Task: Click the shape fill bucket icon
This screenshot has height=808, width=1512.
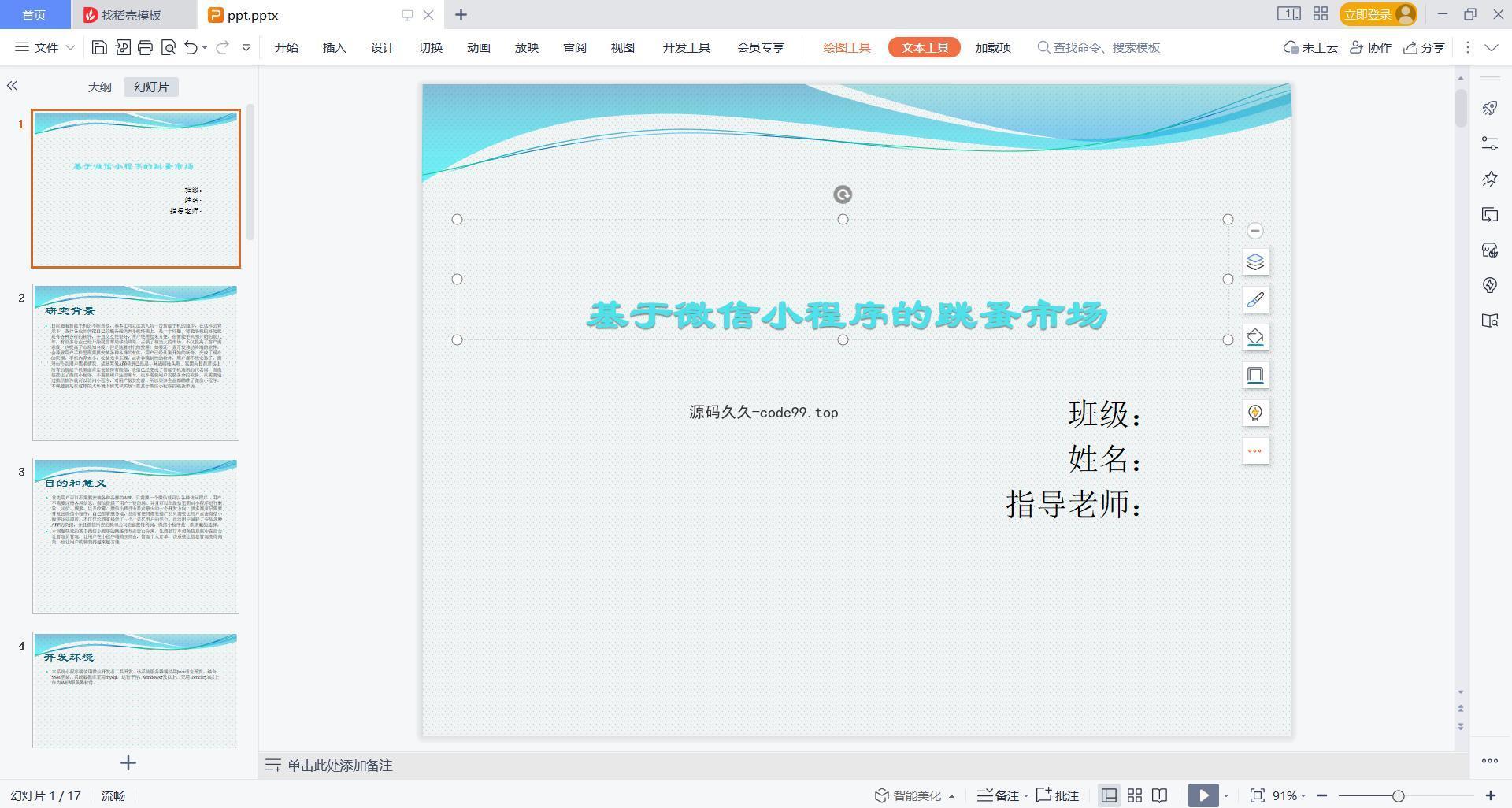Action: tap(1255, 337)
